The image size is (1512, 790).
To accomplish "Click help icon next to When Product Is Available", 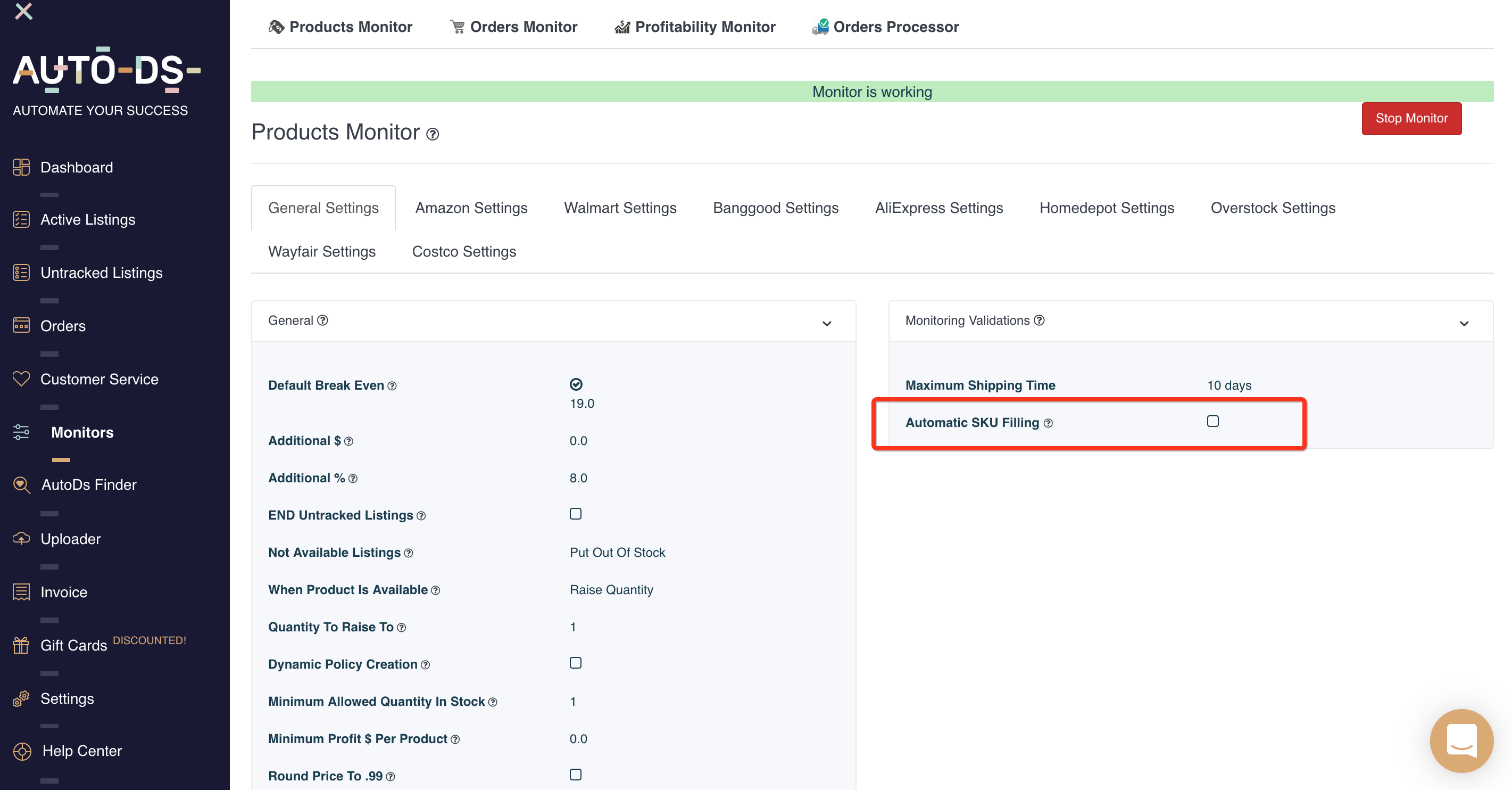I will click(436, 590).
